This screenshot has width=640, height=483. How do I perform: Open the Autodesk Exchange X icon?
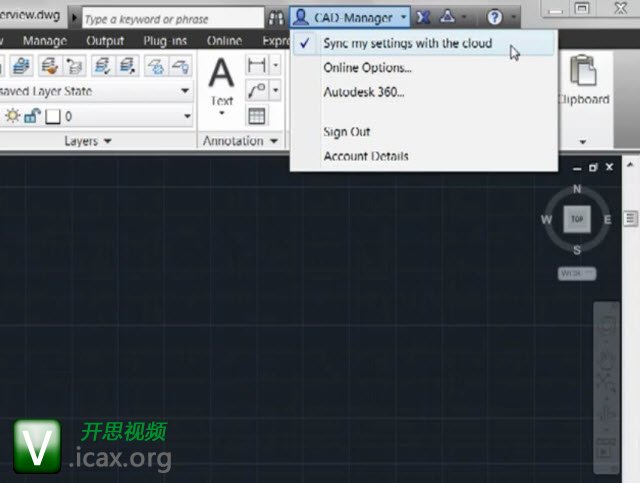click(x=423, y=17)
